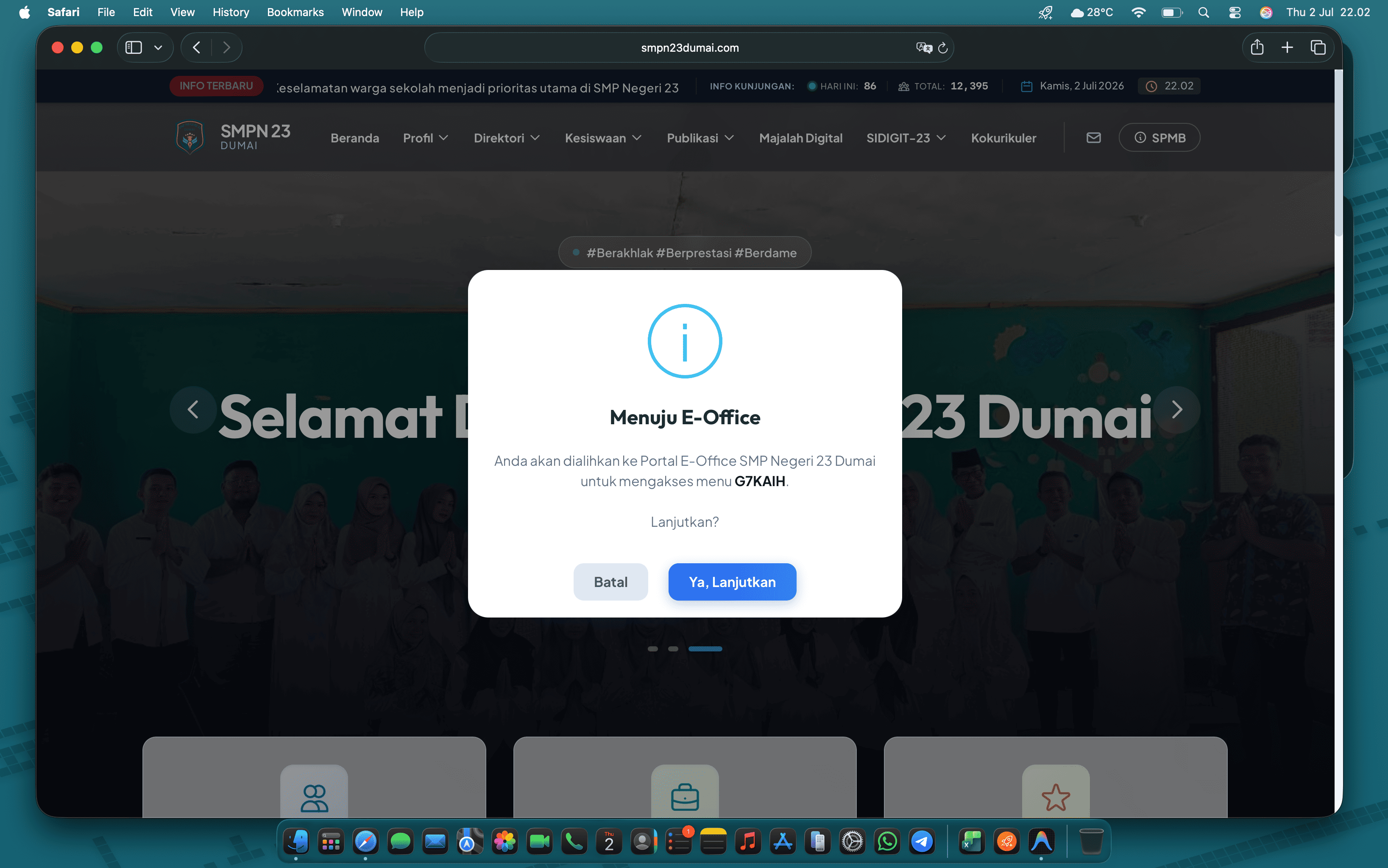The width and height of the screenshot is (1388, 868).
Task: Cancel the dialog with Batal
Action: (x=610, y=581)
